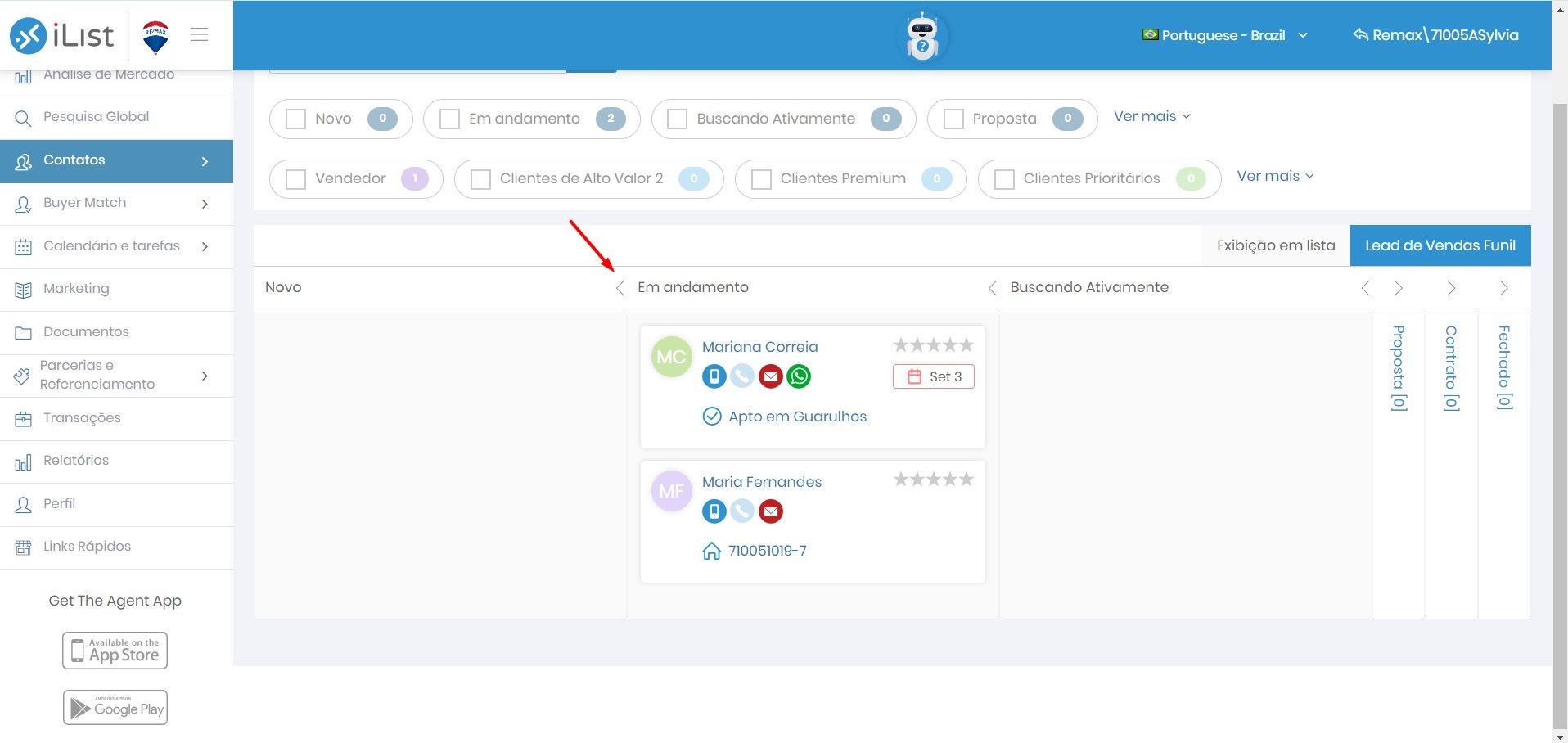Click Maria Fernandes' mobile phone icon
The width and height of the screenshot is (1568, 743).
(x=714, y=511)
